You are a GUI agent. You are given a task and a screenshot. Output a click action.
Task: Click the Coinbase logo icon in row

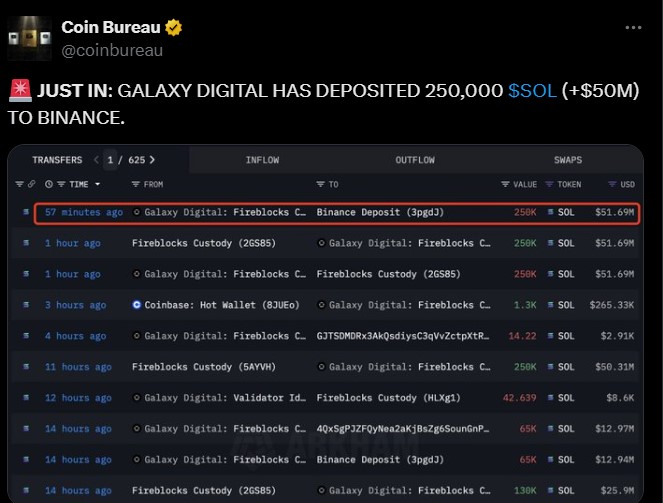(x=137, y=304)
